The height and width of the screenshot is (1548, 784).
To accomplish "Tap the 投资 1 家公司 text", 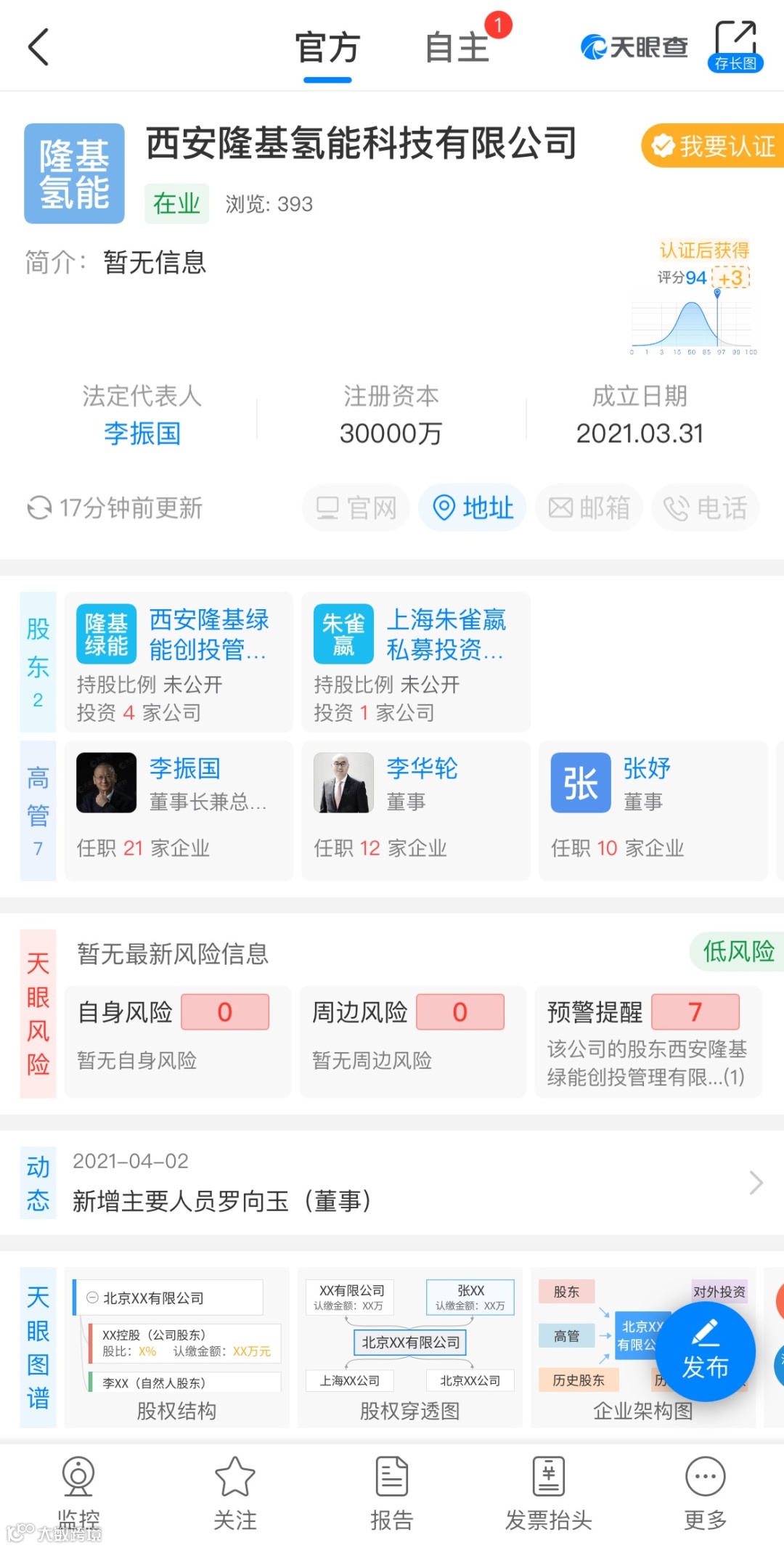I will click(x=375, y=712).
